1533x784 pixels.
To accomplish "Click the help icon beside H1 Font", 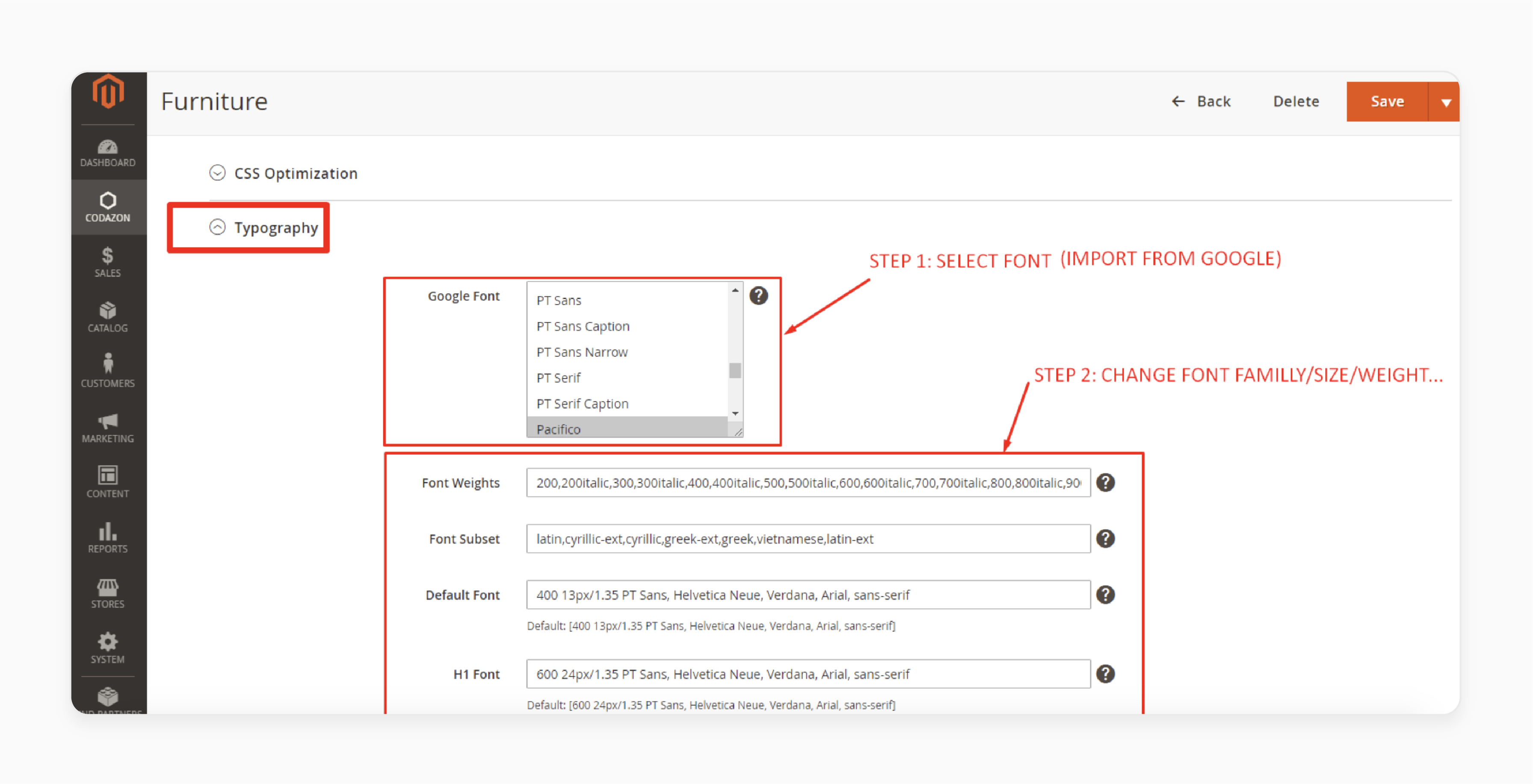I will pyautogui.click(x=1105, y=673).
